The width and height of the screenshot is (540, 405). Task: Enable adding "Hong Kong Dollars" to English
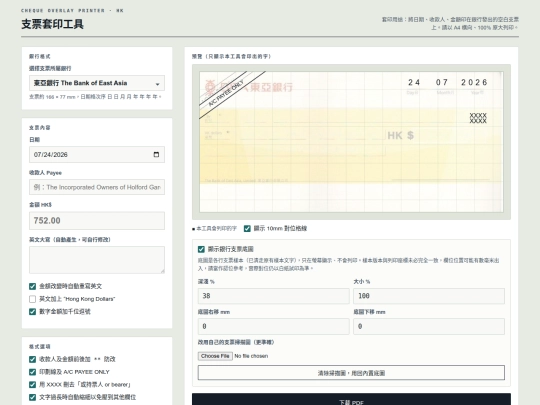[32, 299]
